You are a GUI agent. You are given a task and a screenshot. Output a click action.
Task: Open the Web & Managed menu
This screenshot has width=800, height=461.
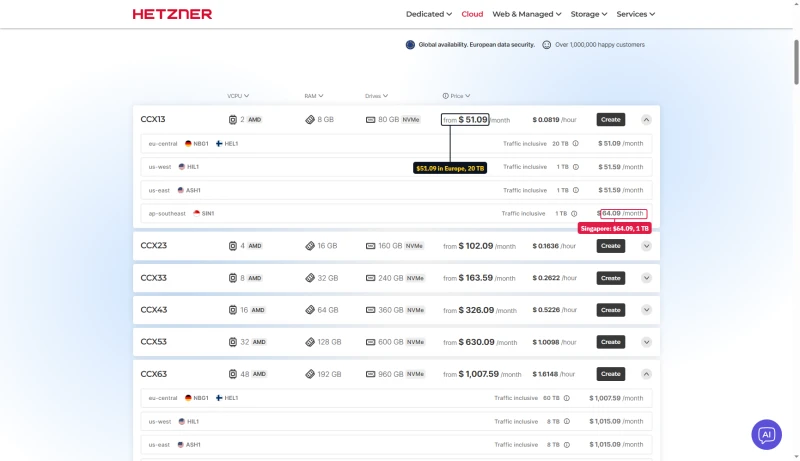click(x=527, y=14)
